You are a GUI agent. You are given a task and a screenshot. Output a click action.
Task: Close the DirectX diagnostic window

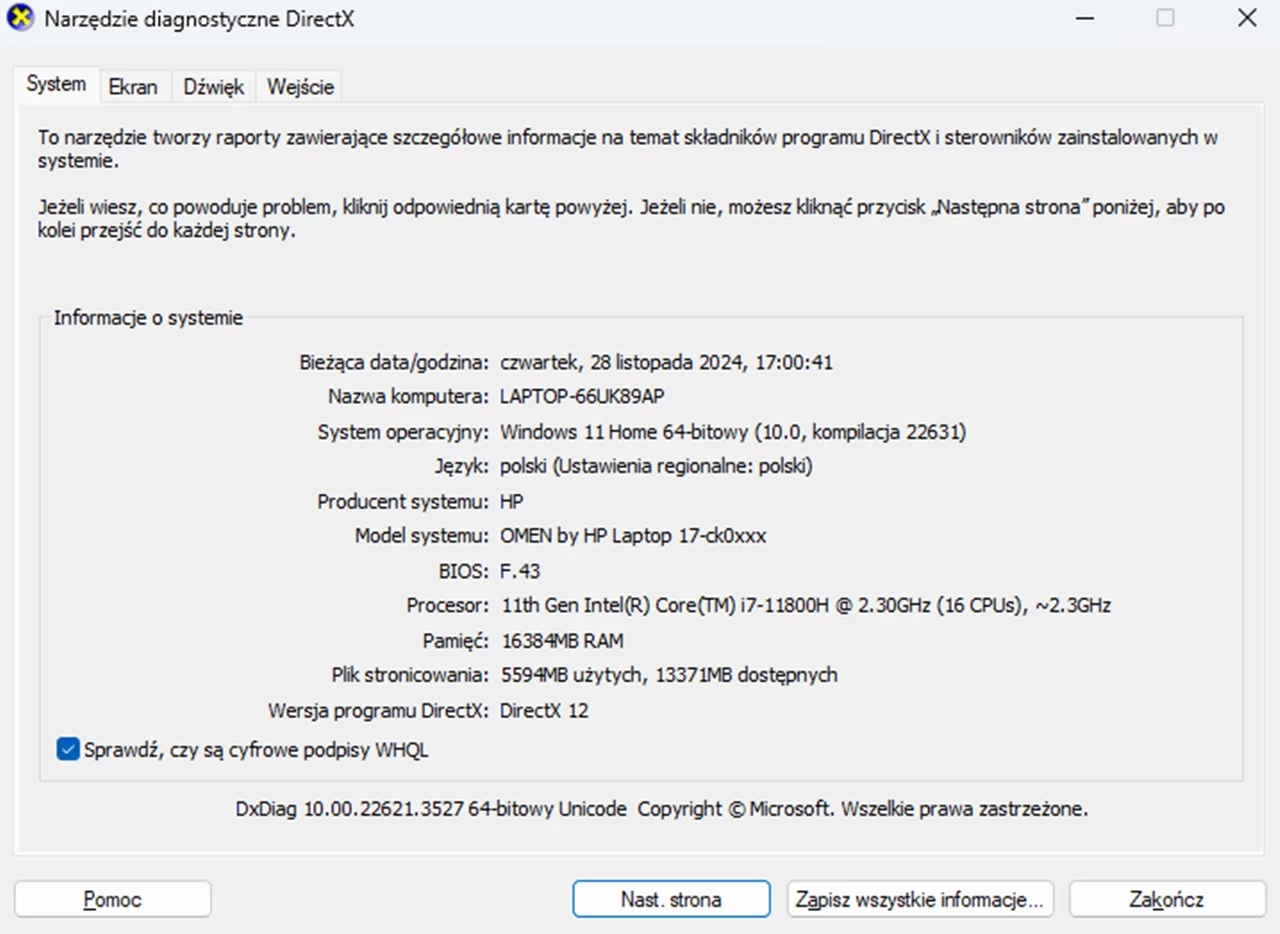[x=1246, y=18]
